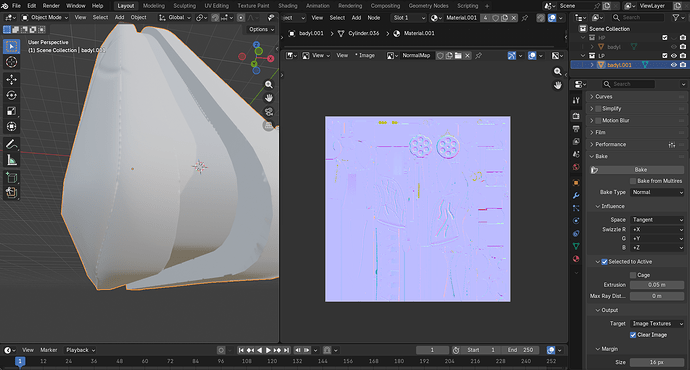Viewport: 690px width, 370px height.
Task: Expand the Curves panel
Action: tap(603, 97)
